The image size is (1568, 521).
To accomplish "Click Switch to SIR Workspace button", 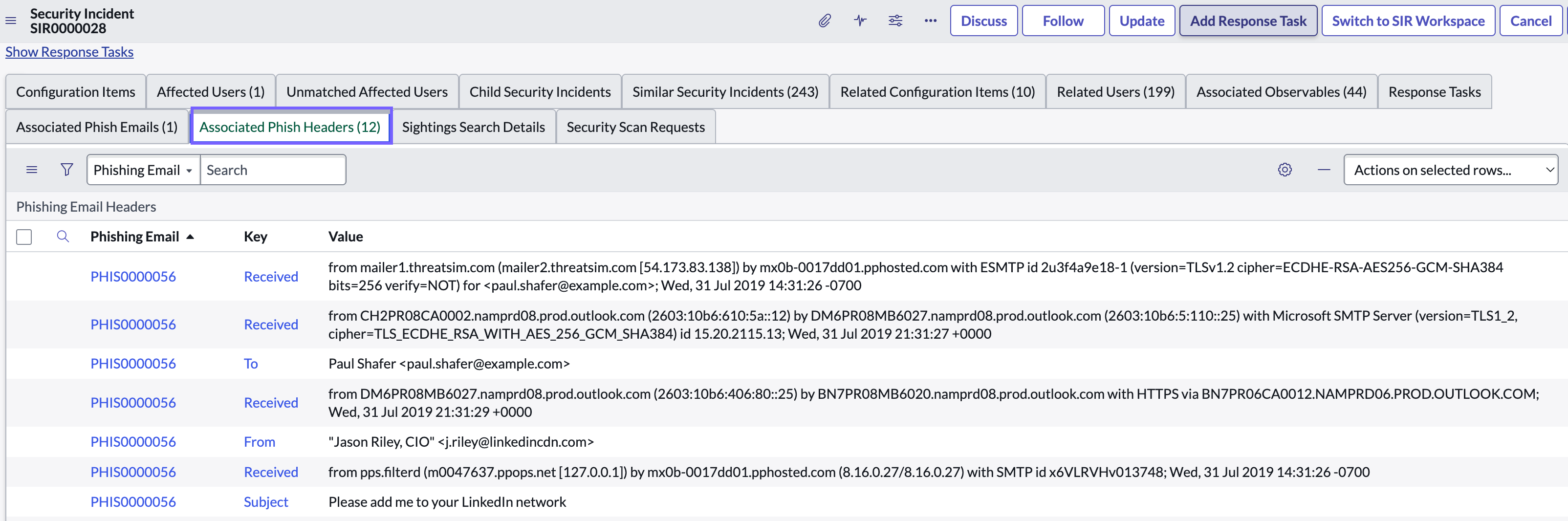I will point(1408,22).
